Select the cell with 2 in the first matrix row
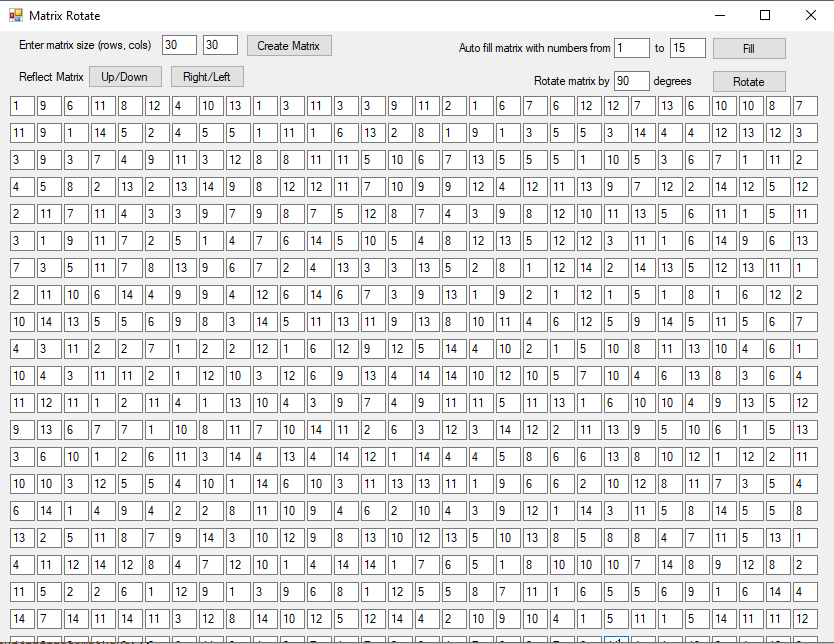834x644 pixels. [454, 106]
